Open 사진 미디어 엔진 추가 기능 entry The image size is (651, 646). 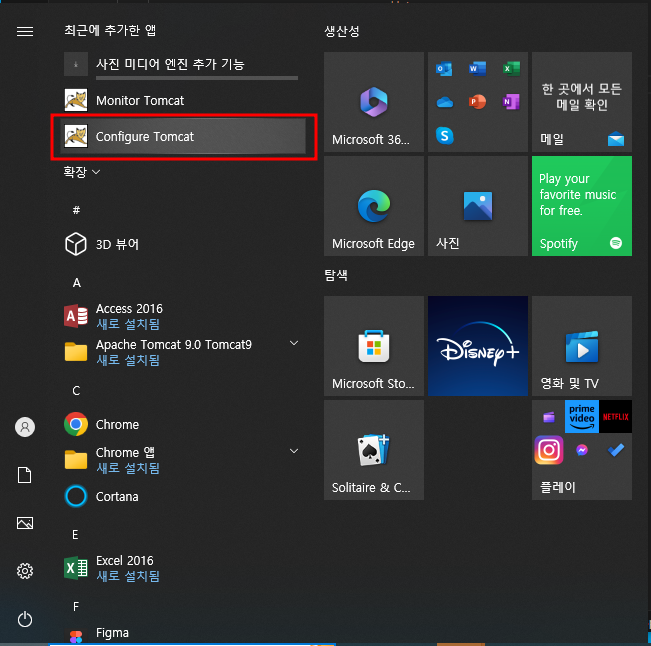(x=183, y=64)
